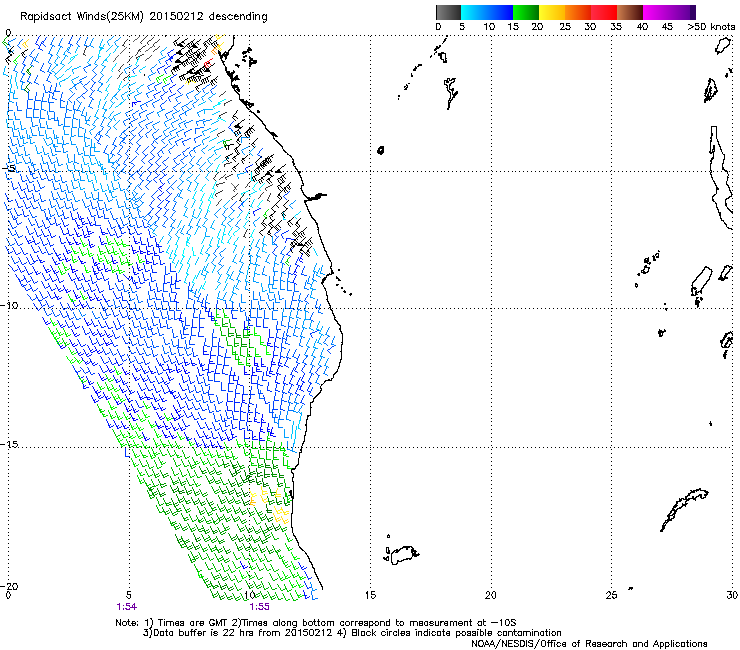Screen dimensions: 740x650
Task: Click the '15' label under the color legend
Action: click(513, 27)
